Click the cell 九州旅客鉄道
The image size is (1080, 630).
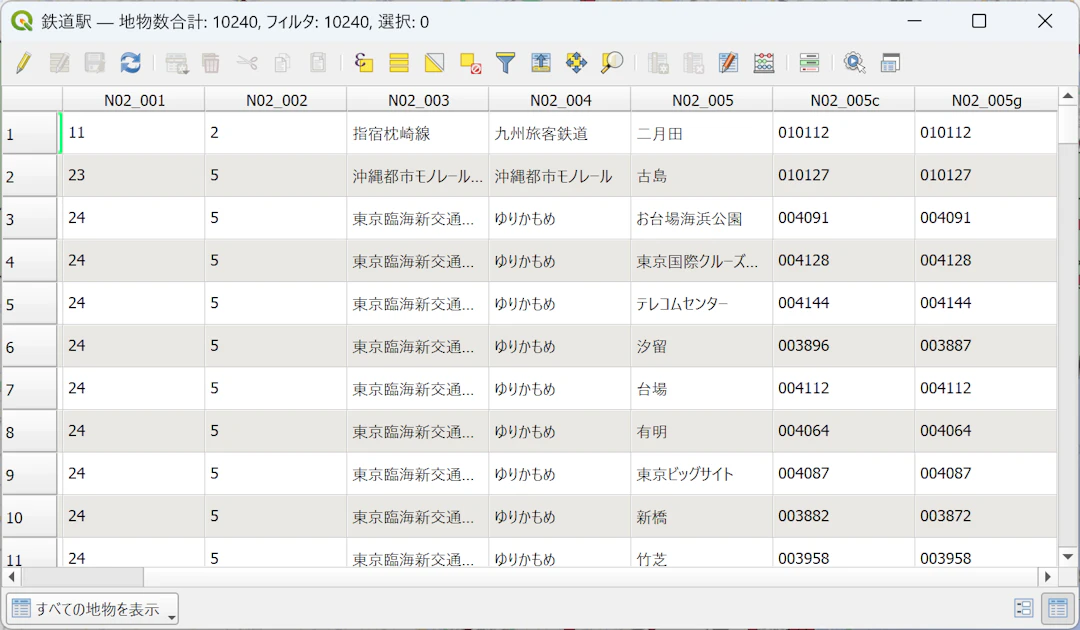click(559, 133)
